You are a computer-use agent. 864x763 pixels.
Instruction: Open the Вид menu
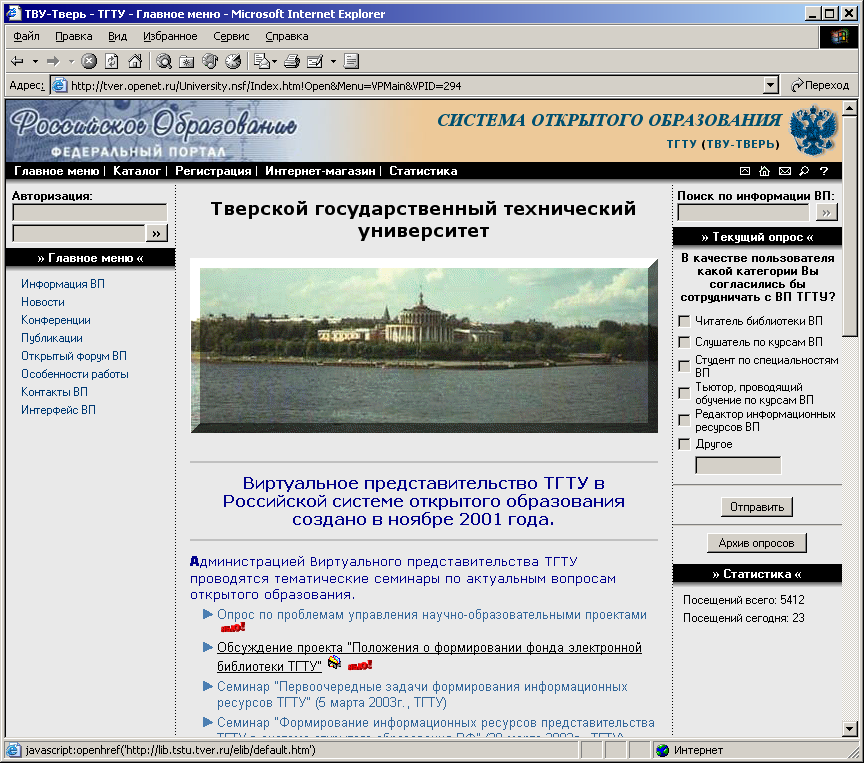117,36
